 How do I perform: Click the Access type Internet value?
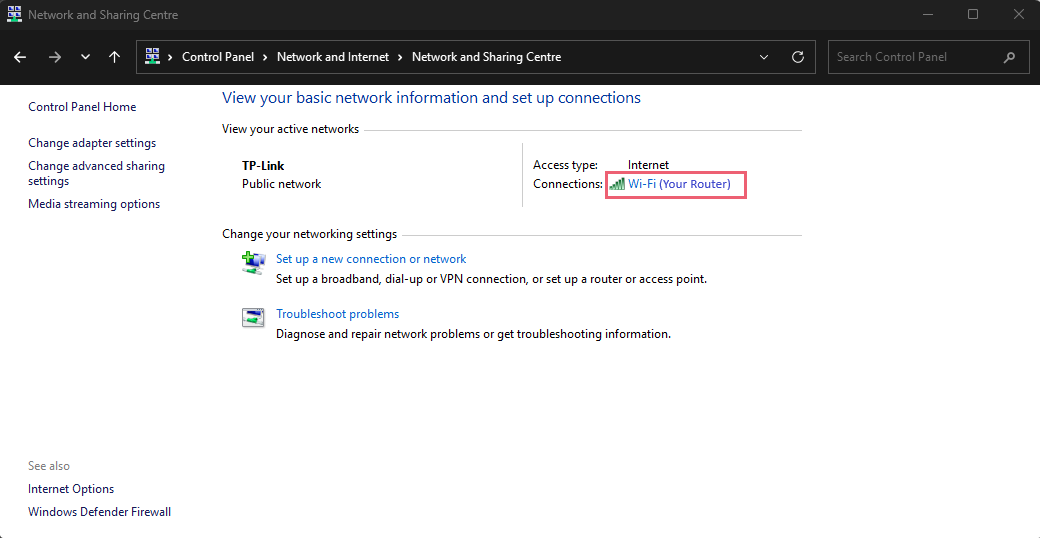(x=649, y=165)
